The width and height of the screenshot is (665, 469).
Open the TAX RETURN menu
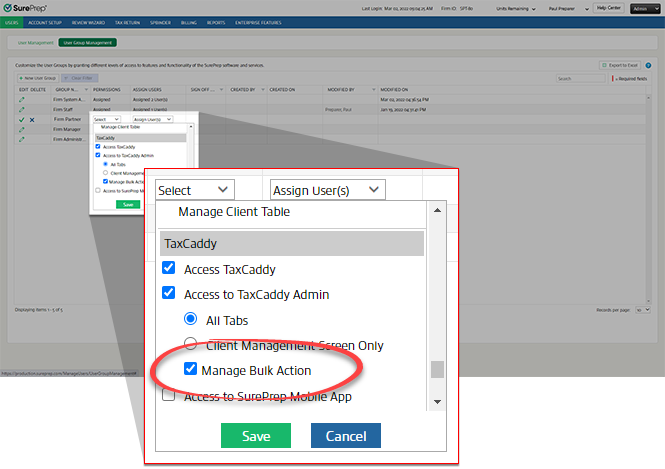pos(127,22)
